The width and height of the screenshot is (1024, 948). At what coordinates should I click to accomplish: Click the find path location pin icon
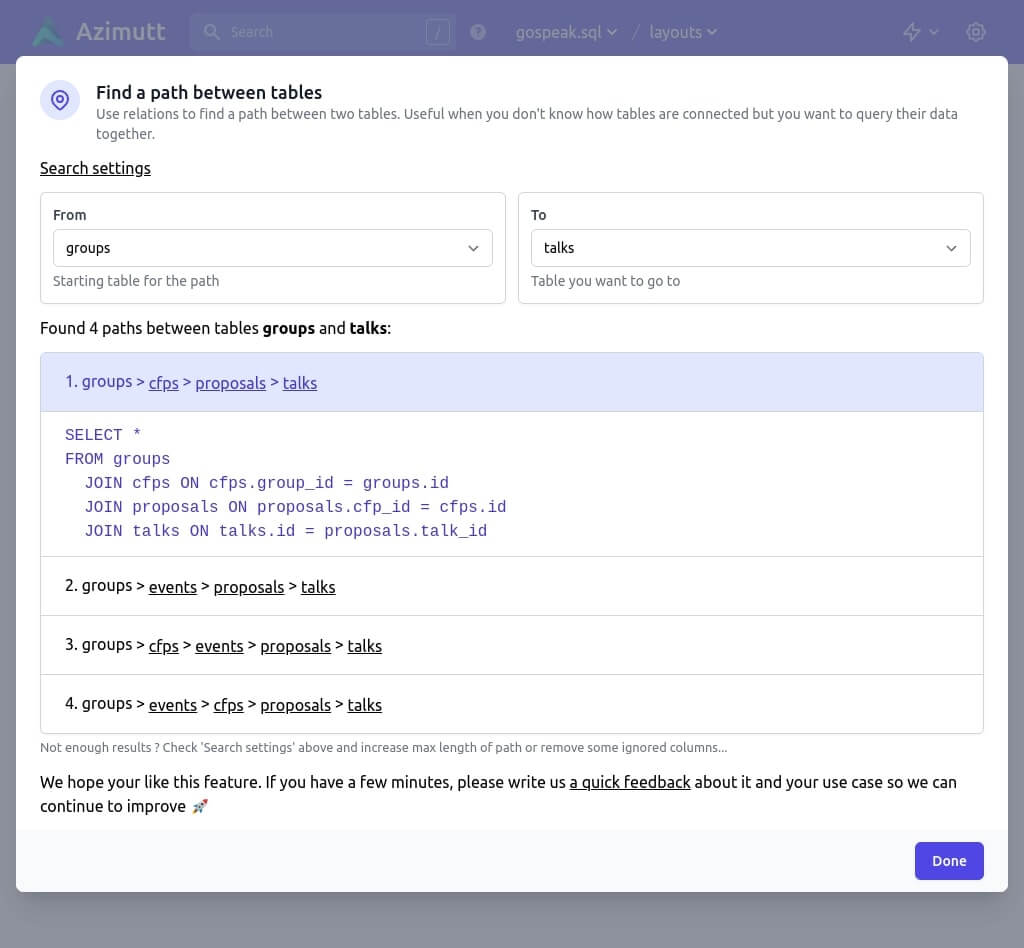pos(60,100)
